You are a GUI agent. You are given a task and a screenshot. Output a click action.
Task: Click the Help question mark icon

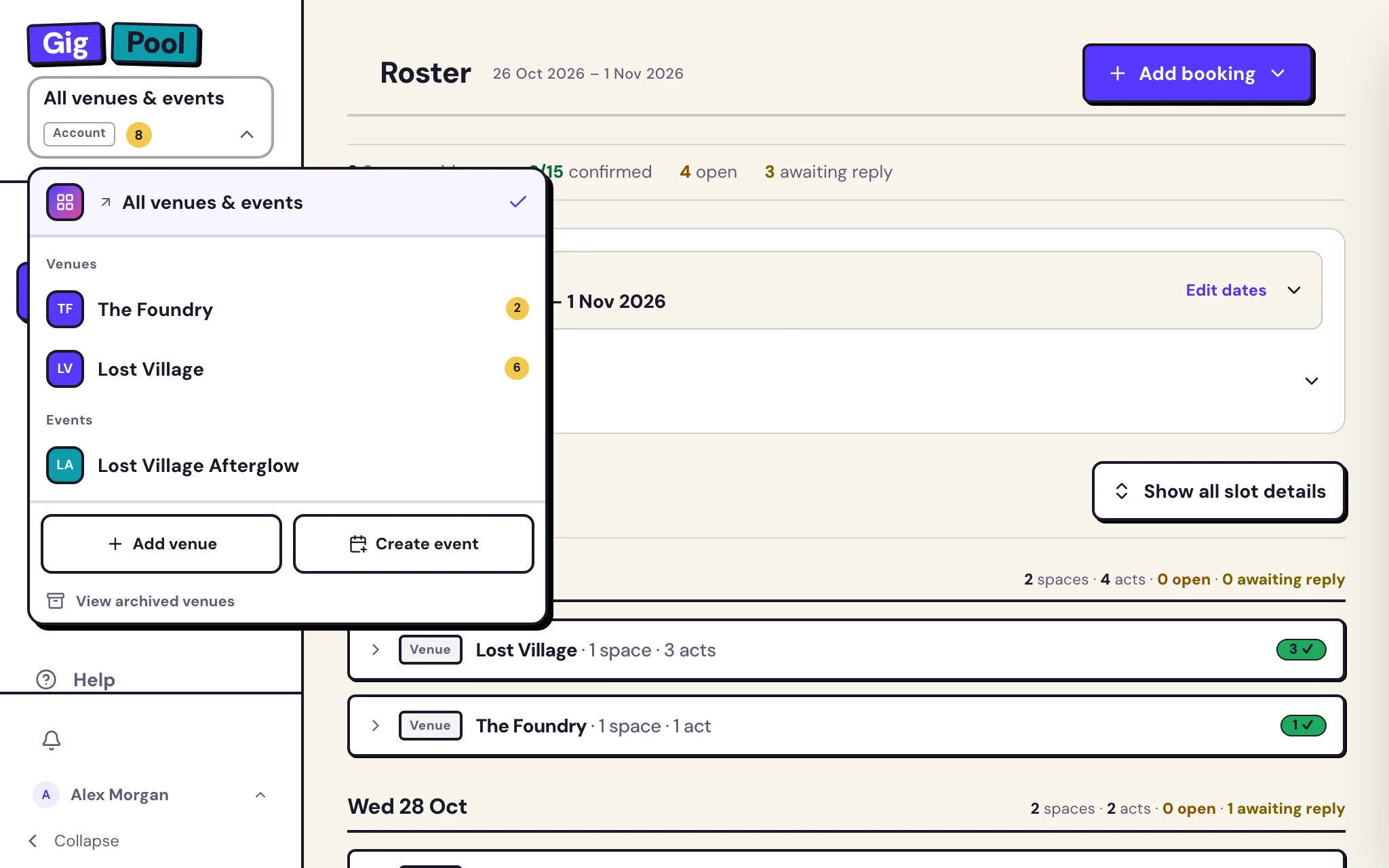(46, 679)
